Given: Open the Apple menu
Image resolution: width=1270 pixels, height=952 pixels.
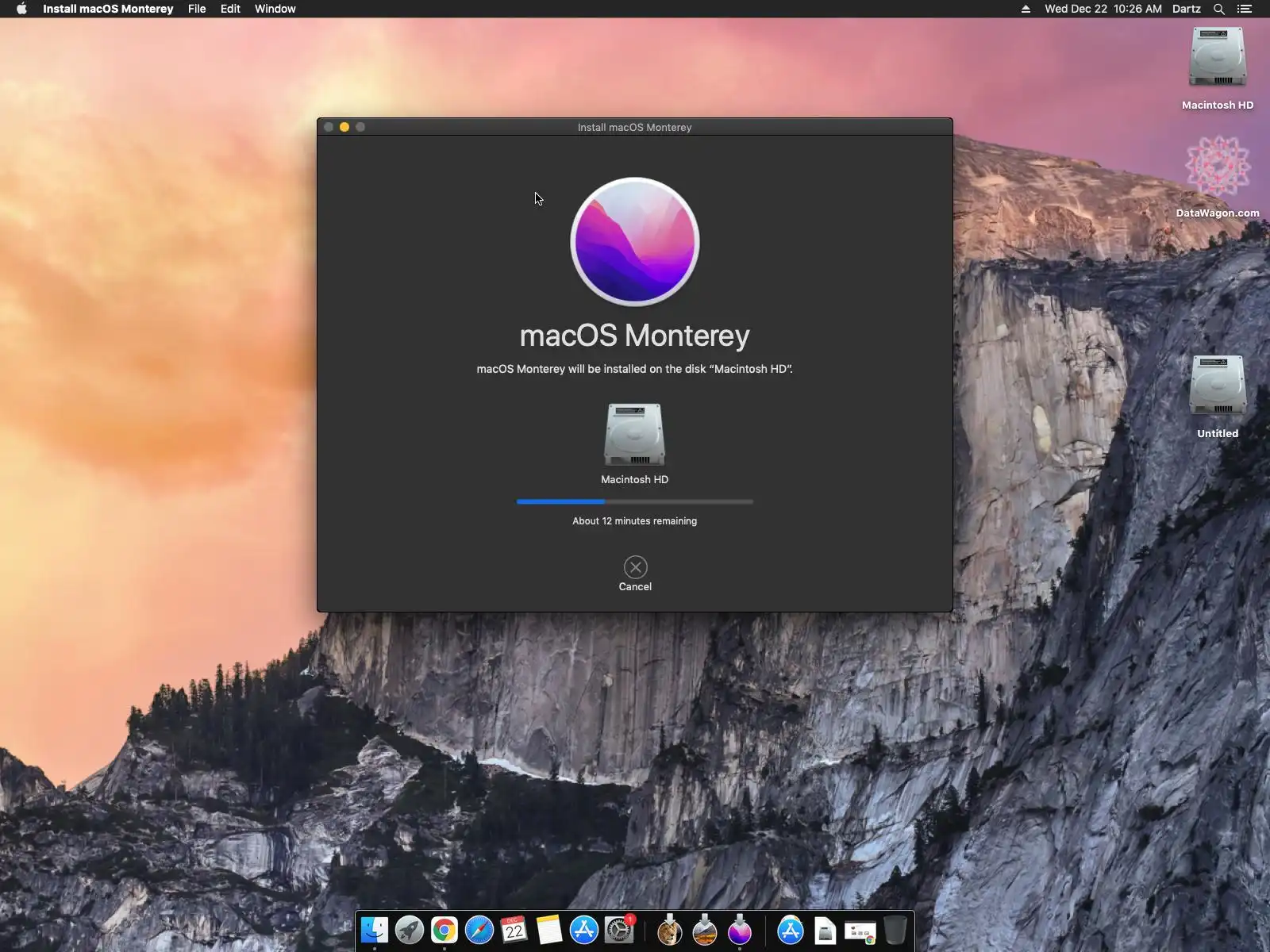Looking at the screenshot, I should point(21,9).
